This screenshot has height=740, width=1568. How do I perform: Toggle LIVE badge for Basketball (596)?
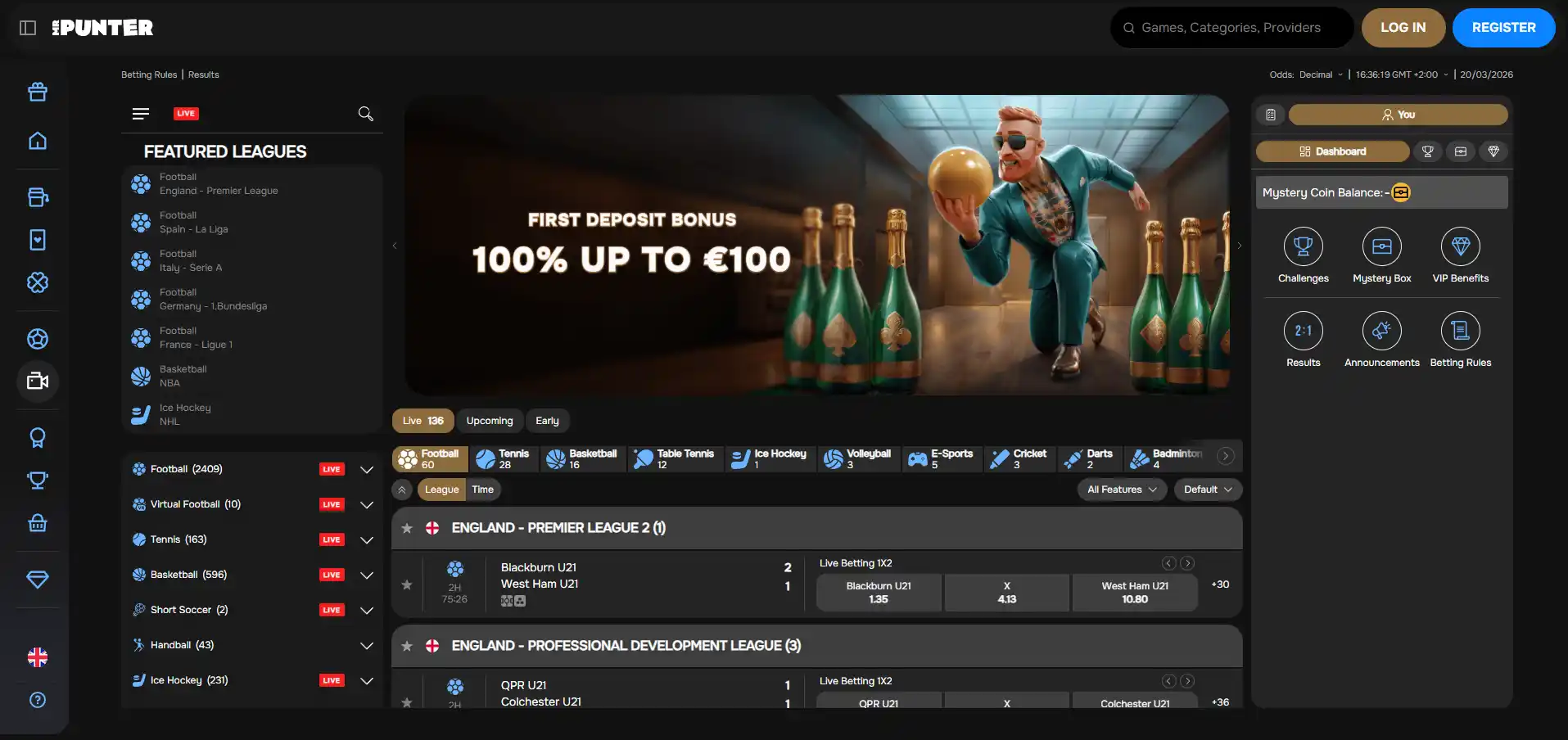[x=332, y=575]
